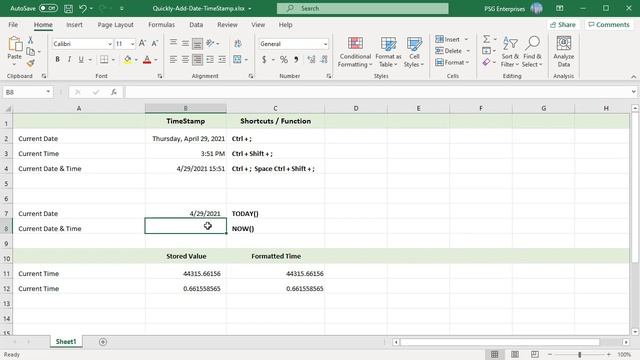Viewport: 640px width, 360px height.
Task: Click the Share button
Action: click(563, 24)
